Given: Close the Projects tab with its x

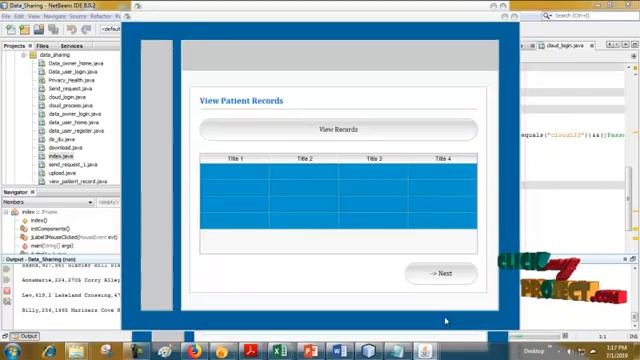Looking at the screenshot, I should tap(30, 46).
